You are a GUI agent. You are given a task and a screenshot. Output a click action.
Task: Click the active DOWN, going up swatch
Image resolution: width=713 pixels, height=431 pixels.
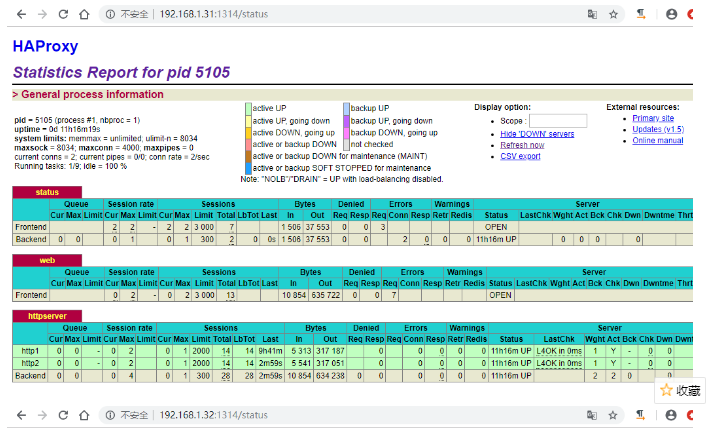pyautogui.click(x=248, y=133)
